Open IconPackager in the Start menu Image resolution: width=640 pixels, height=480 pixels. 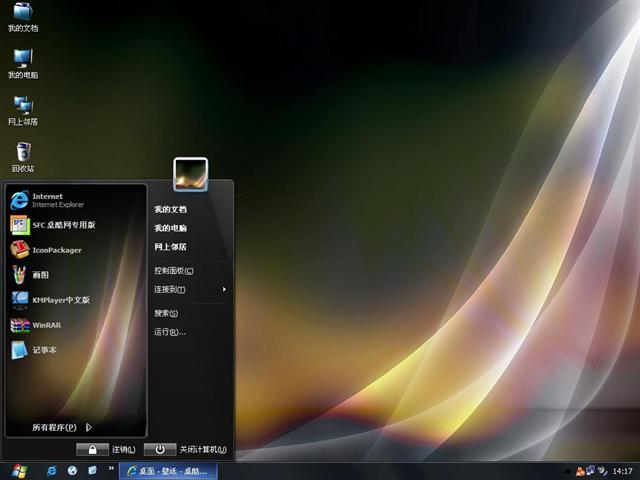[x=55, y=250]
